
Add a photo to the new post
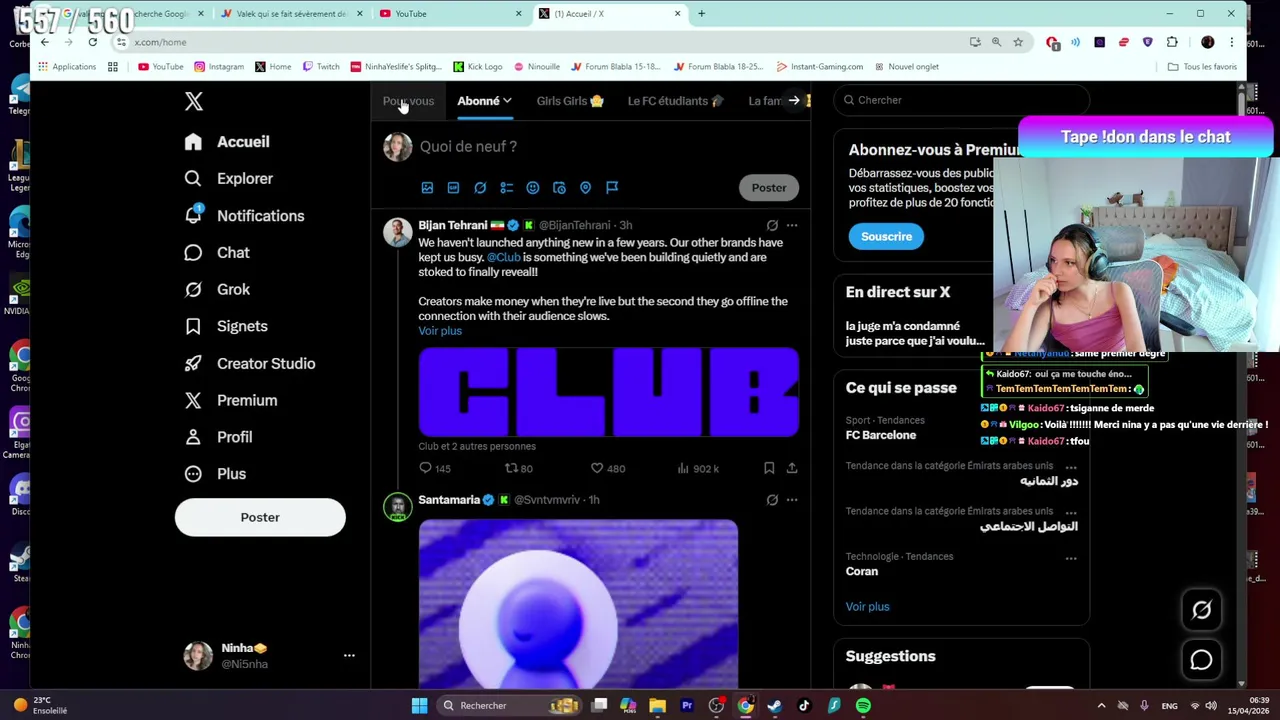[x=427, y=188]
